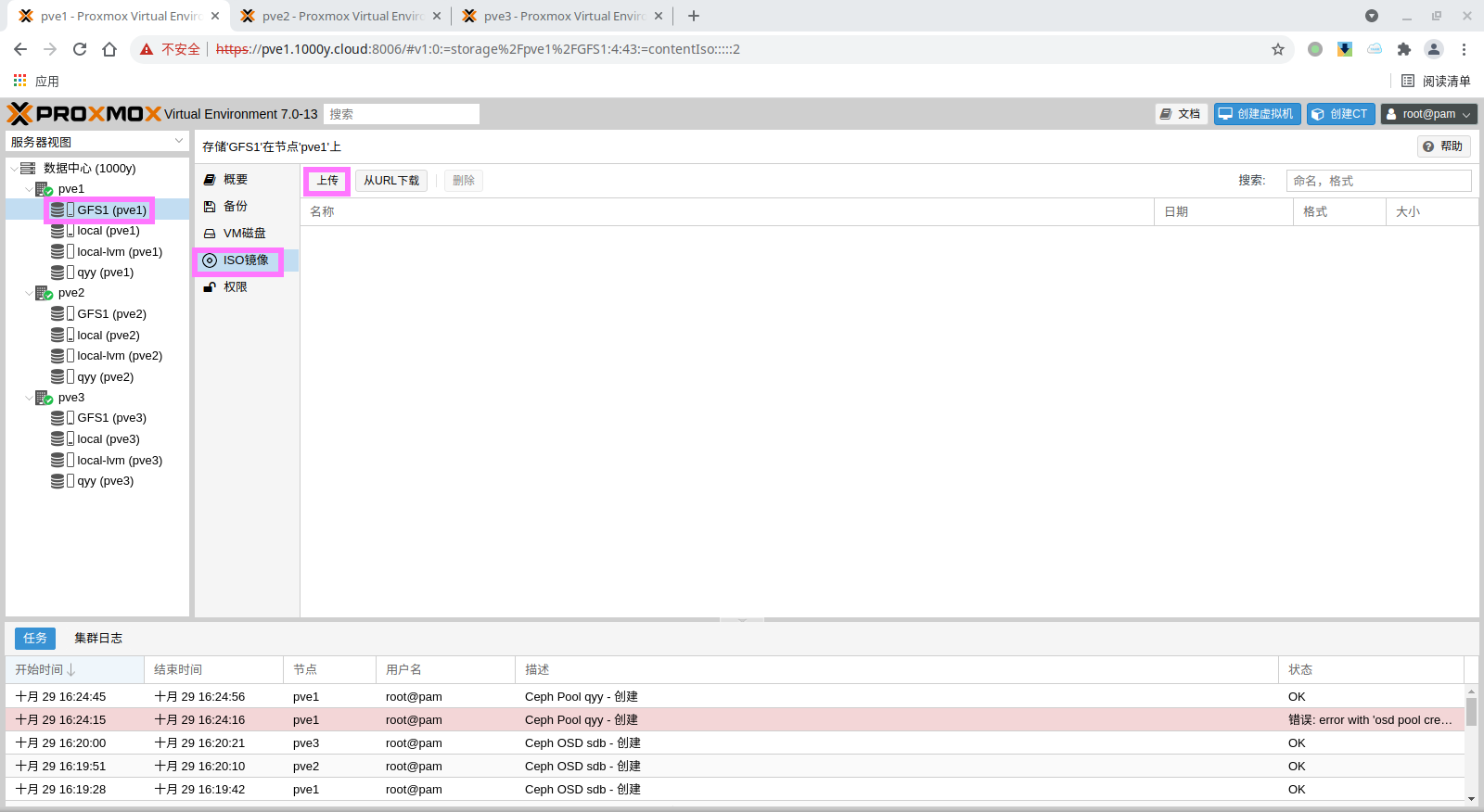Click the Proxmox logo in header
Screen dimensions: 1484x812
click(x=84, y=114)
